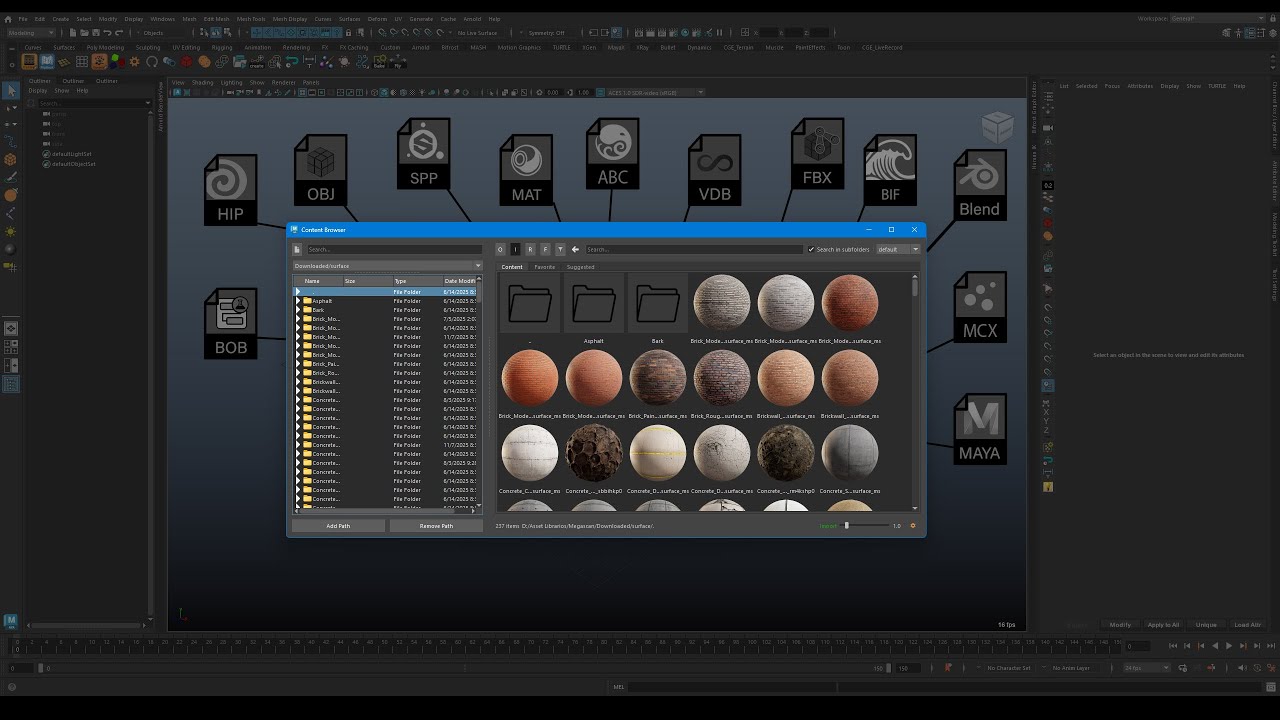Select the Poly Modeling shelf tab
This screenshot has width=1280, height=720.
[105, 47]
